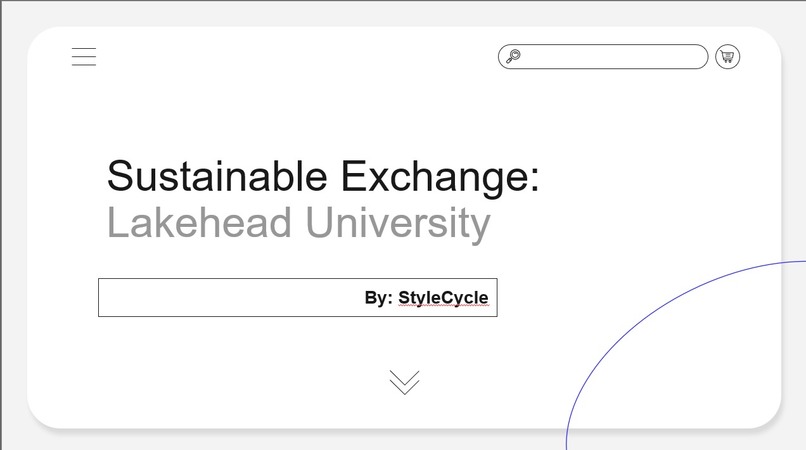Click the double chevron down arrow

pos(405,382)
